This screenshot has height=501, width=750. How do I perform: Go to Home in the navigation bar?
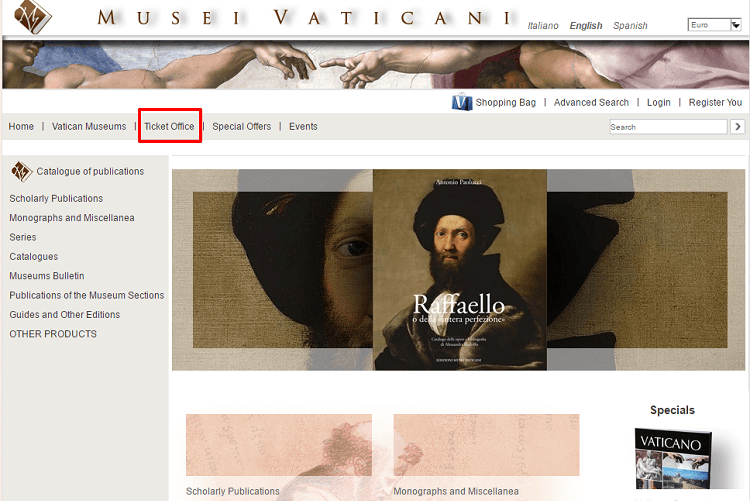coord(21,126)
